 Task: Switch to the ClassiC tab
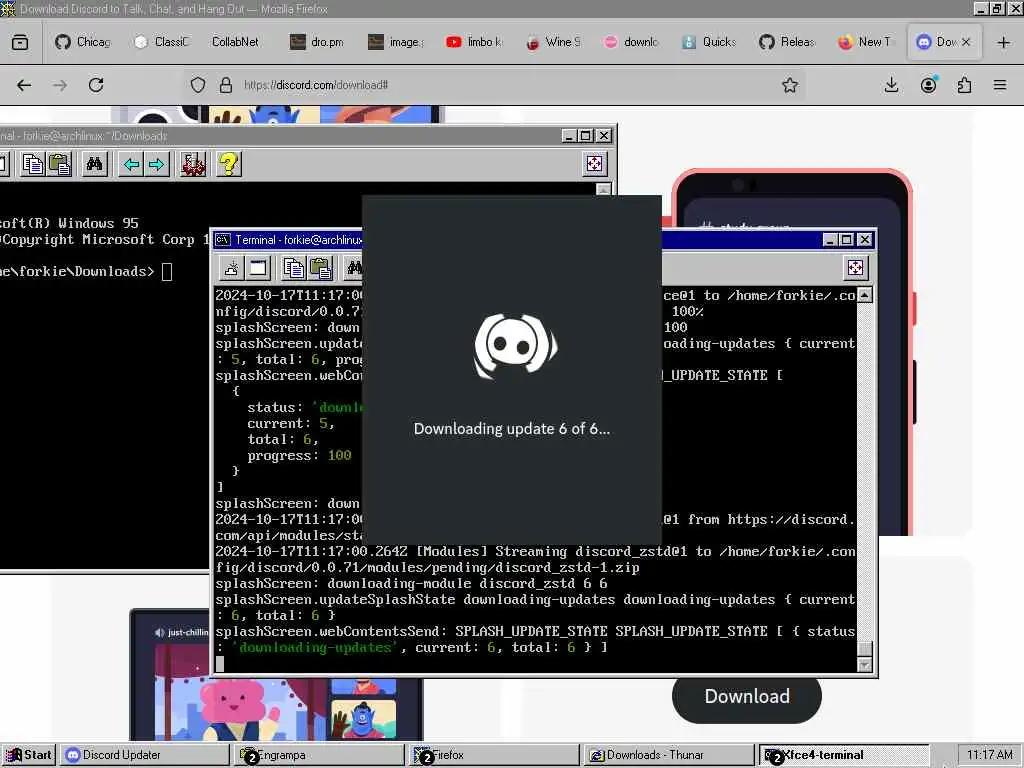click(x=162, y=42)
